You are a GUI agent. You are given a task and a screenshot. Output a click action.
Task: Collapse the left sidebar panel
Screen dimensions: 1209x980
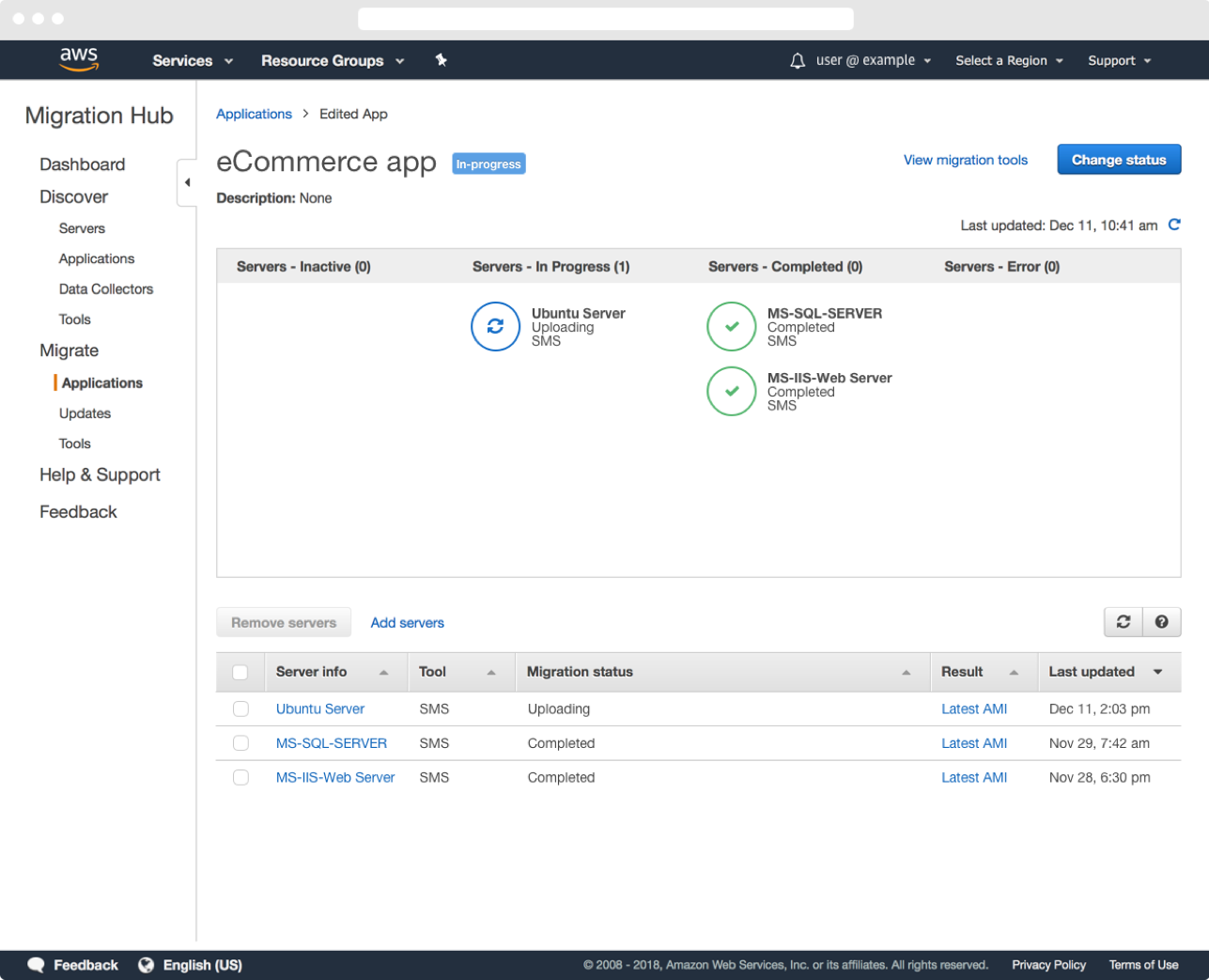(187, 182)
